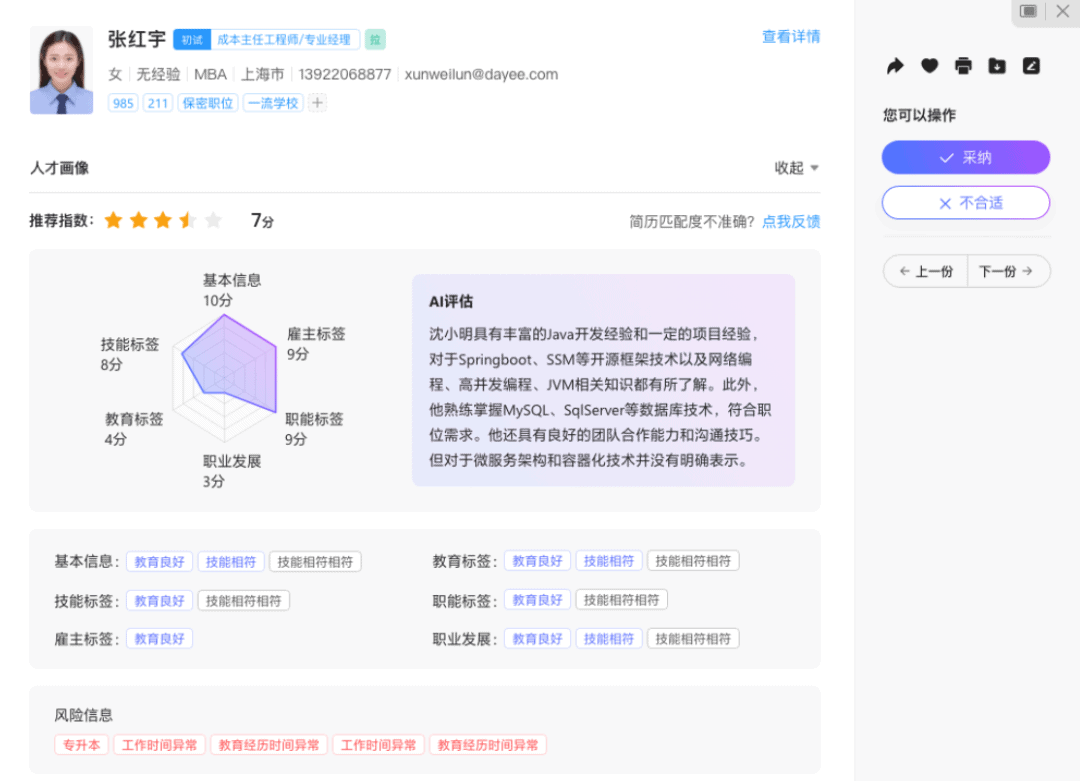1080x781 pixels.
Task: Click the 查看详情 link
Action: (x=790, y=37)
